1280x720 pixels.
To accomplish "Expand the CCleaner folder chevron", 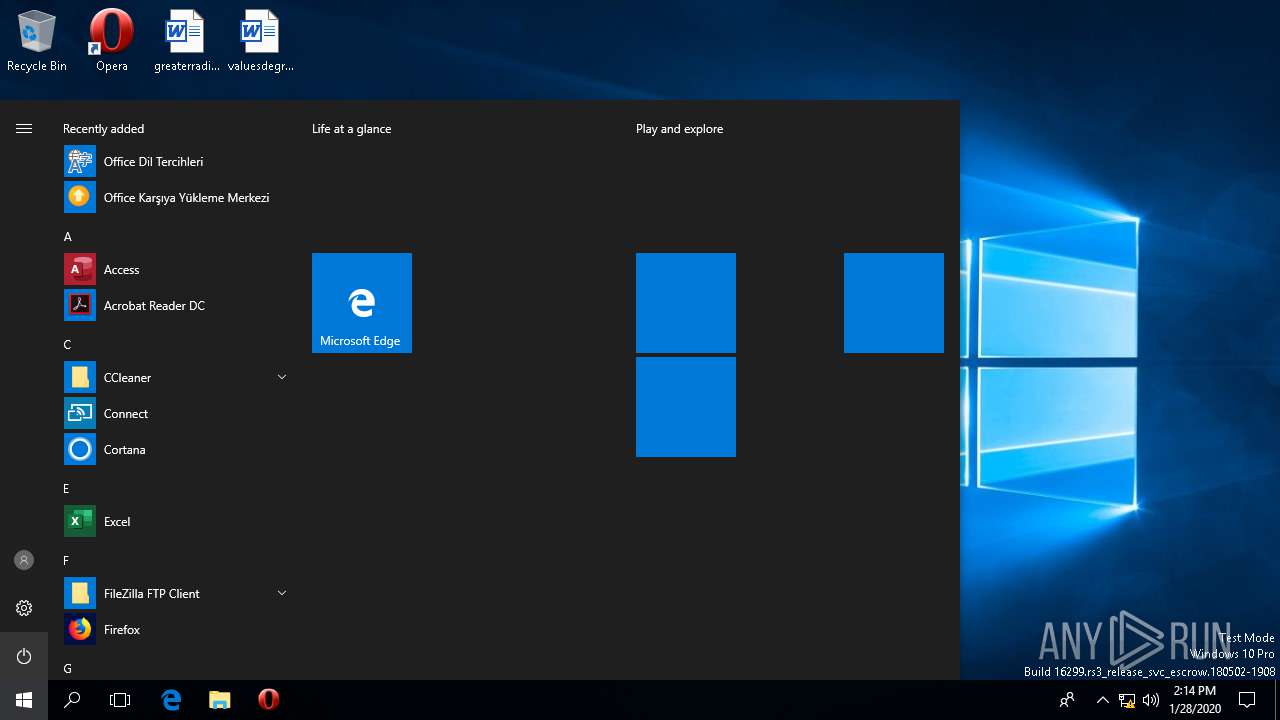I will [282, 377].
